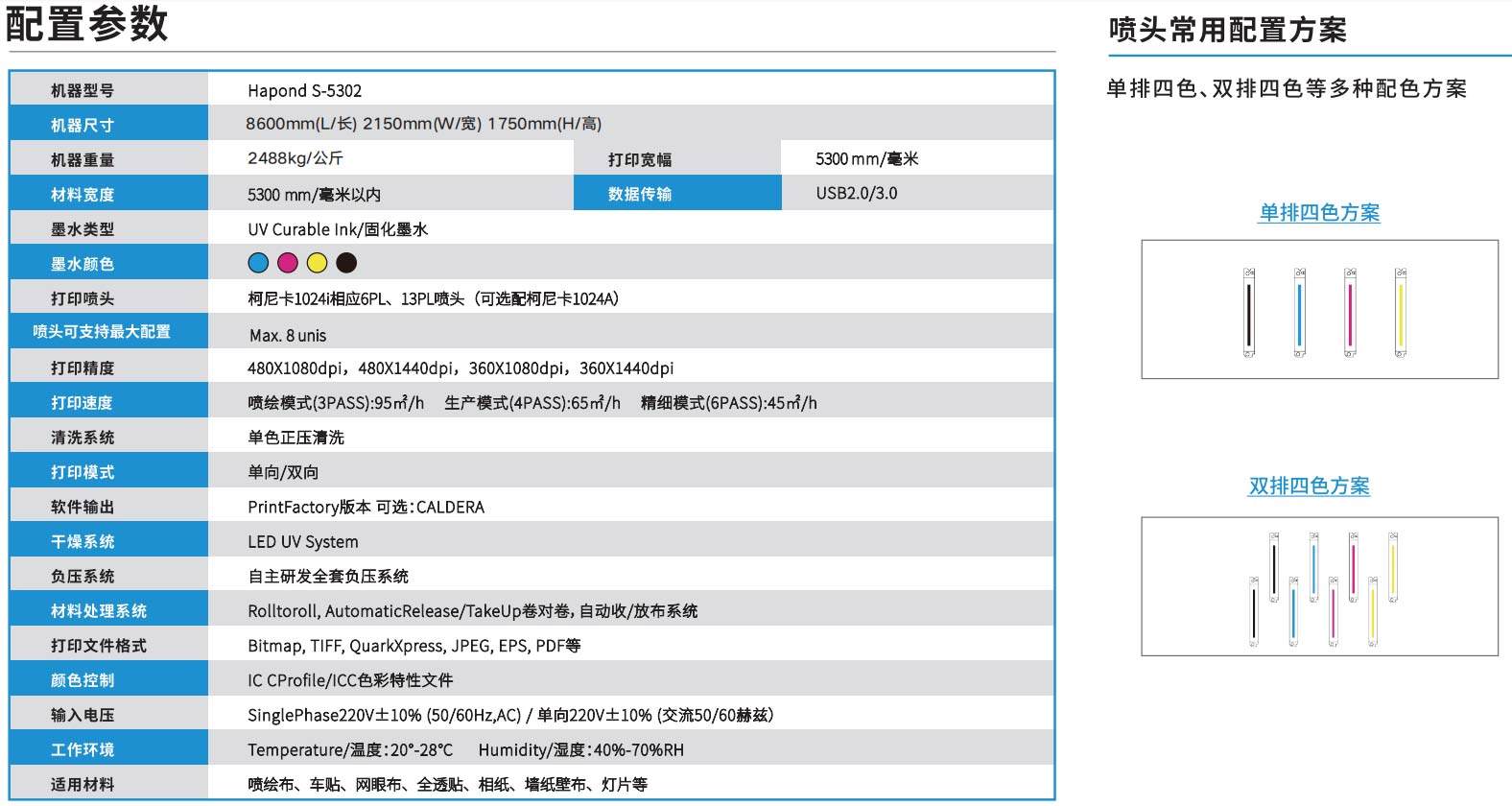Click upper black printhead in double-row diagram
Image resolution: width=1512 pixels, height=806 pixels.
point(1274,567)
